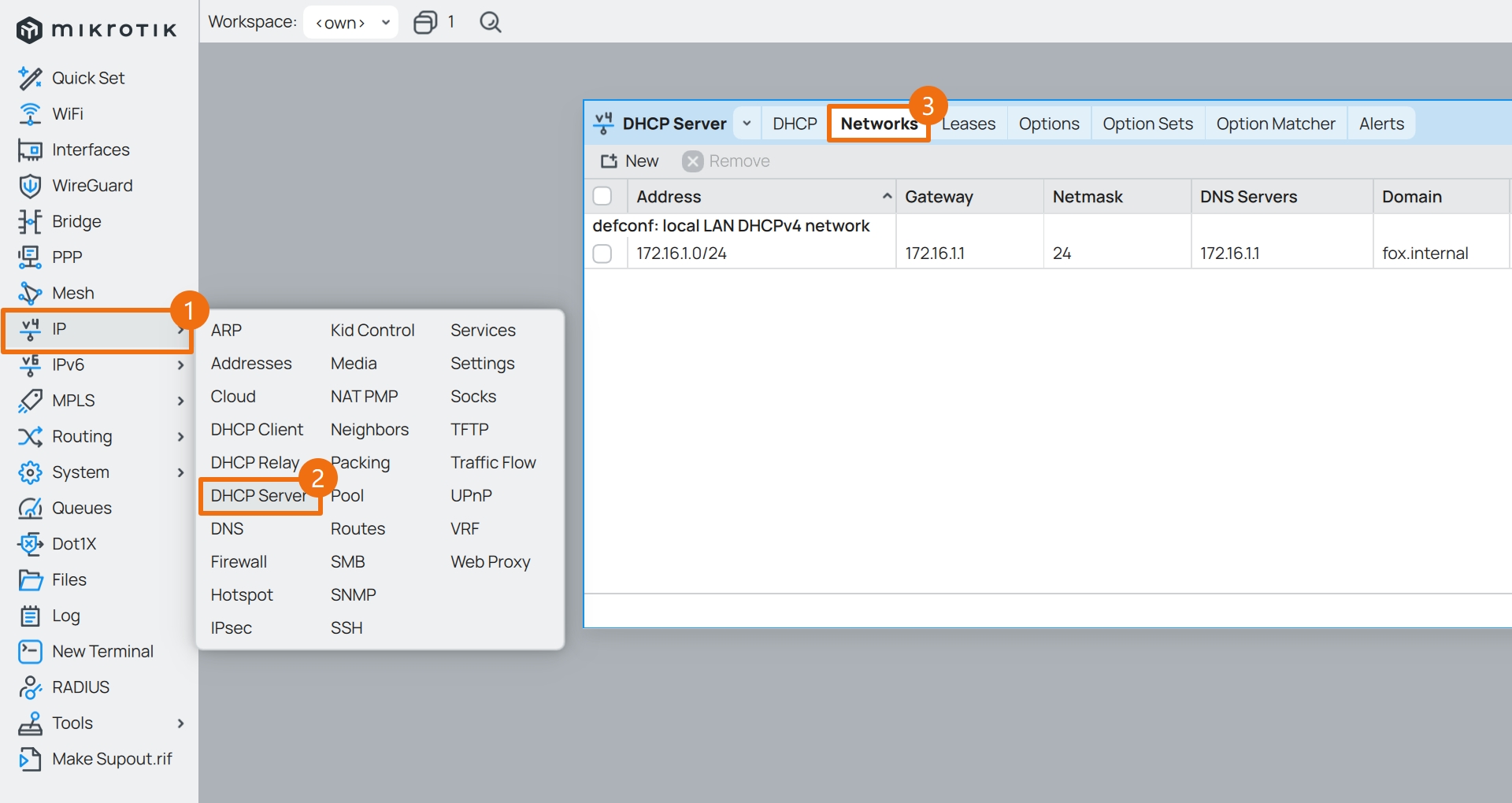The height and width of the screenshot is (803, 1512).
Task: Click the DNS Servers column header
Action: pyautogui.click(x=1282, y=197)
